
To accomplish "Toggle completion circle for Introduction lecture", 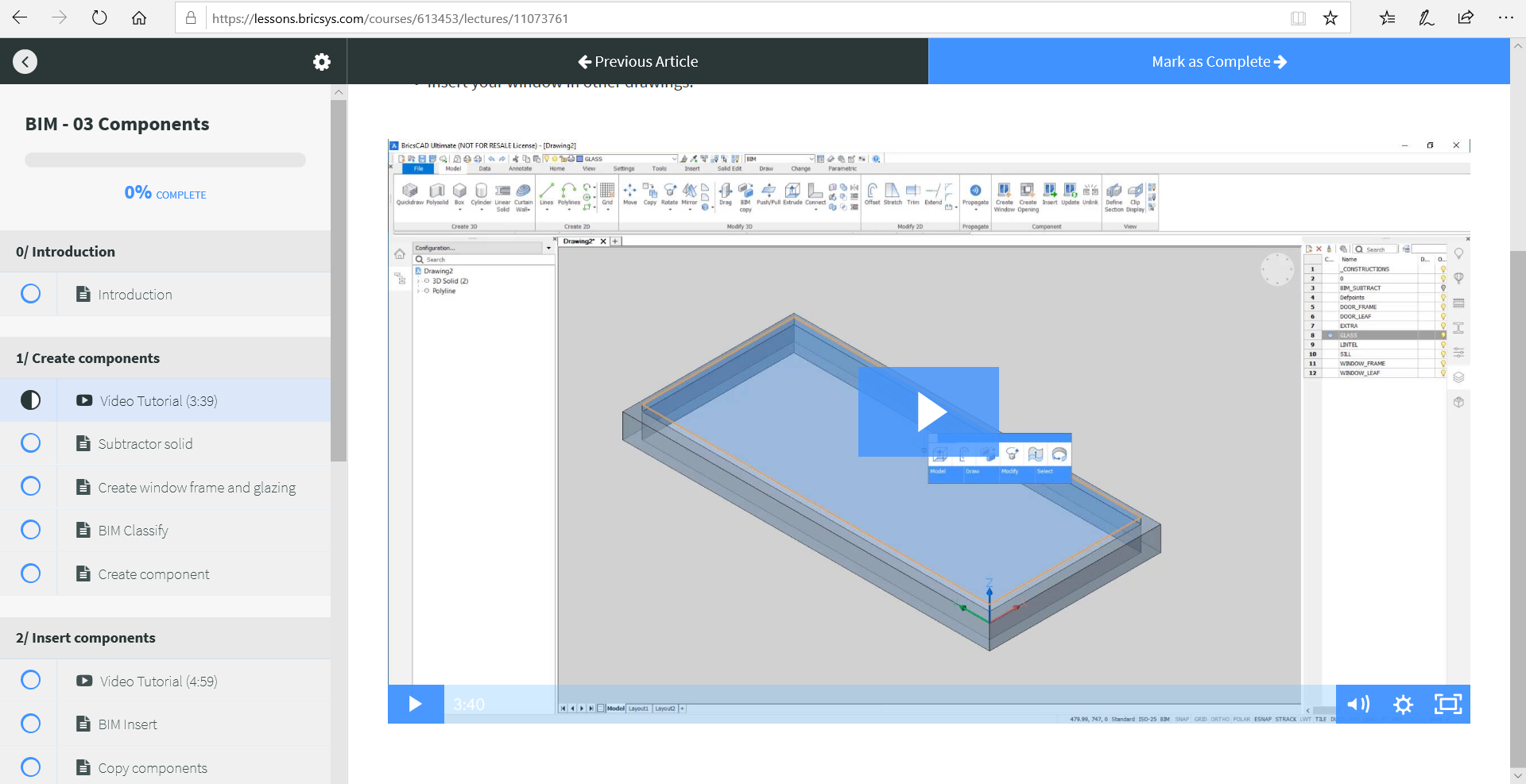I will [30, 294].
